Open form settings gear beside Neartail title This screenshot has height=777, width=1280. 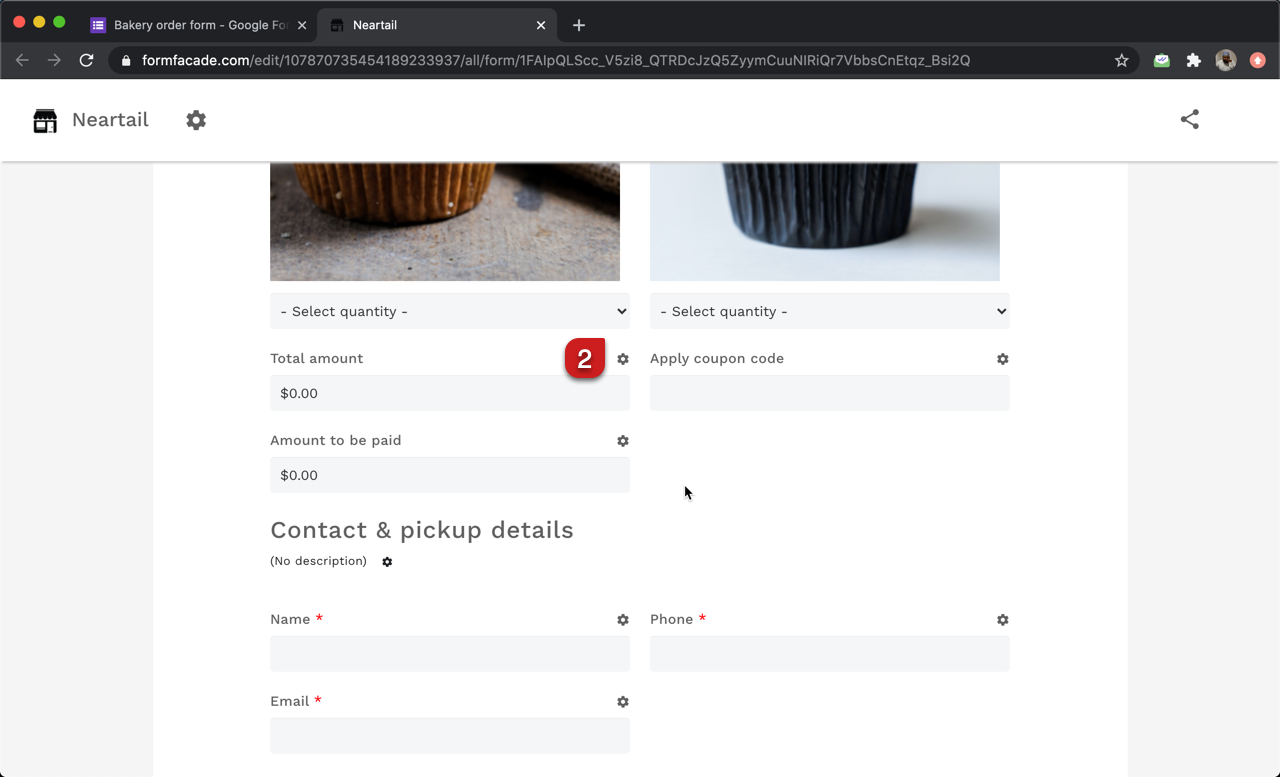196,119
